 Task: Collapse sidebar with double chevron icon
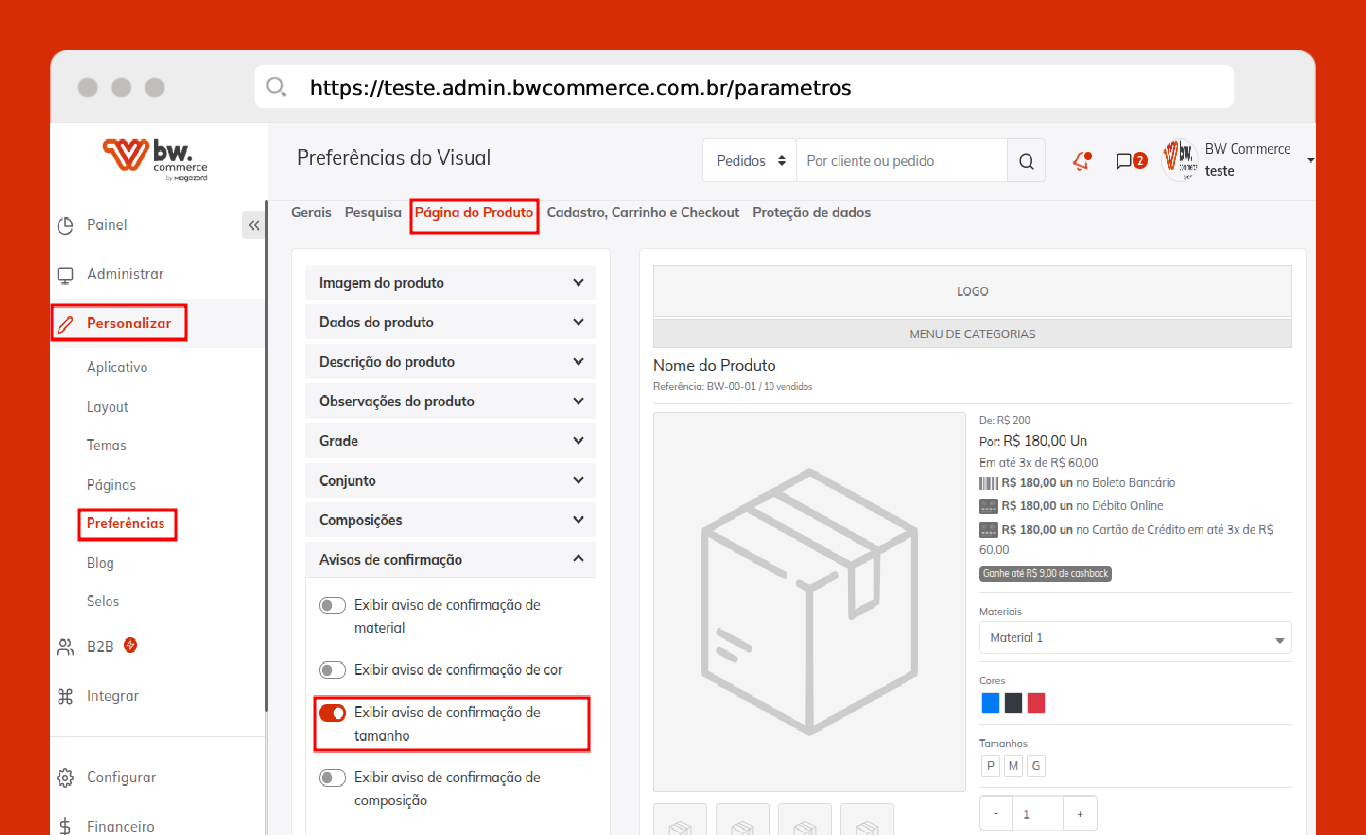pyautogui.click(x=254, y=225)
